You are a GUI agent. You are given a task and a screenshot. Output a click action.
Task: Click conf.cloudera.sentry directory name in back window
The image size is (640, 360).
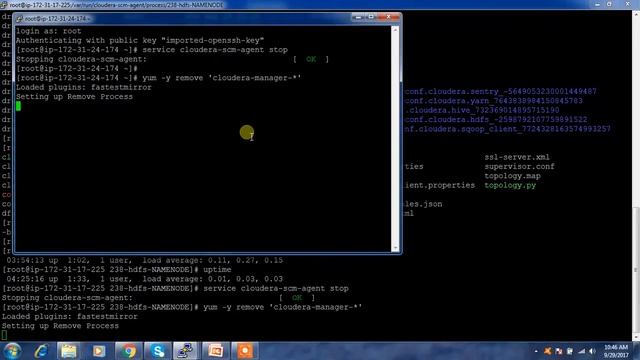point(501,91)
